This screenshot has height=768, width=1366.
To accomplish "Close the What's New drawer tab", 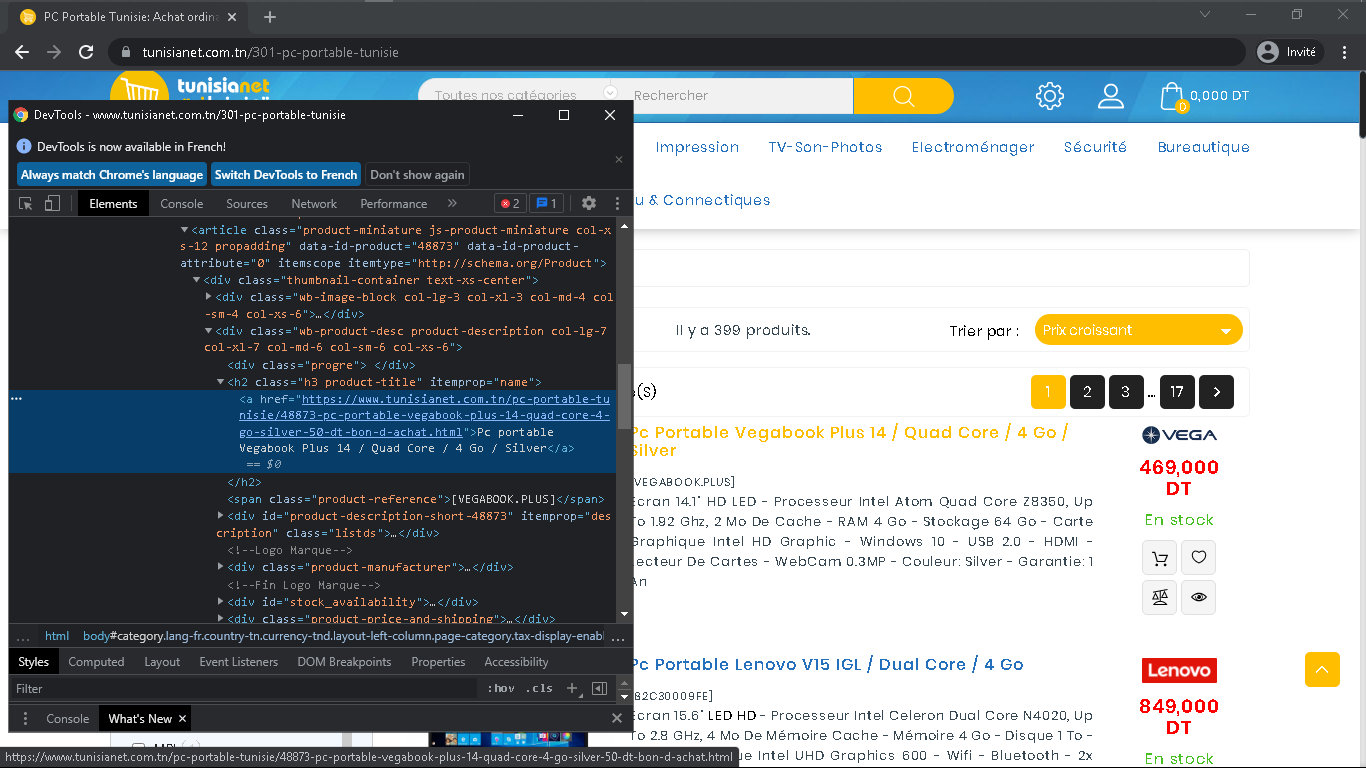I will [182, 719].
